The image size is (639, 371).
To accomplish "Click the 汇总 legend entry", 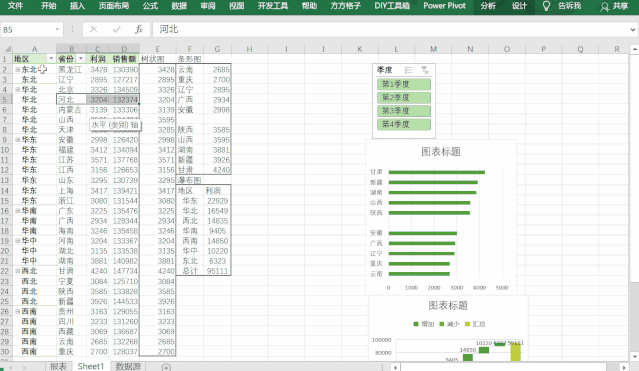I will click(x=475, y=324).
